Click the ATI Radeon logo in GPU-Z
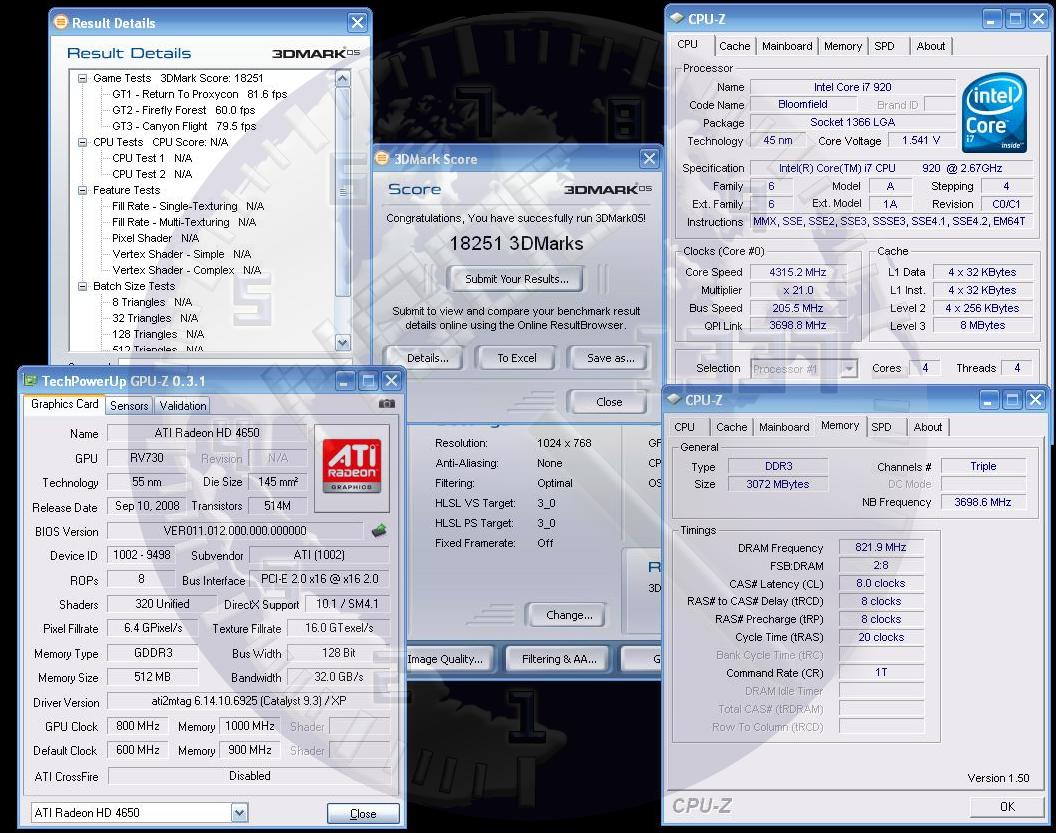This screenshot has width=1056, height=833. (352, 465)
